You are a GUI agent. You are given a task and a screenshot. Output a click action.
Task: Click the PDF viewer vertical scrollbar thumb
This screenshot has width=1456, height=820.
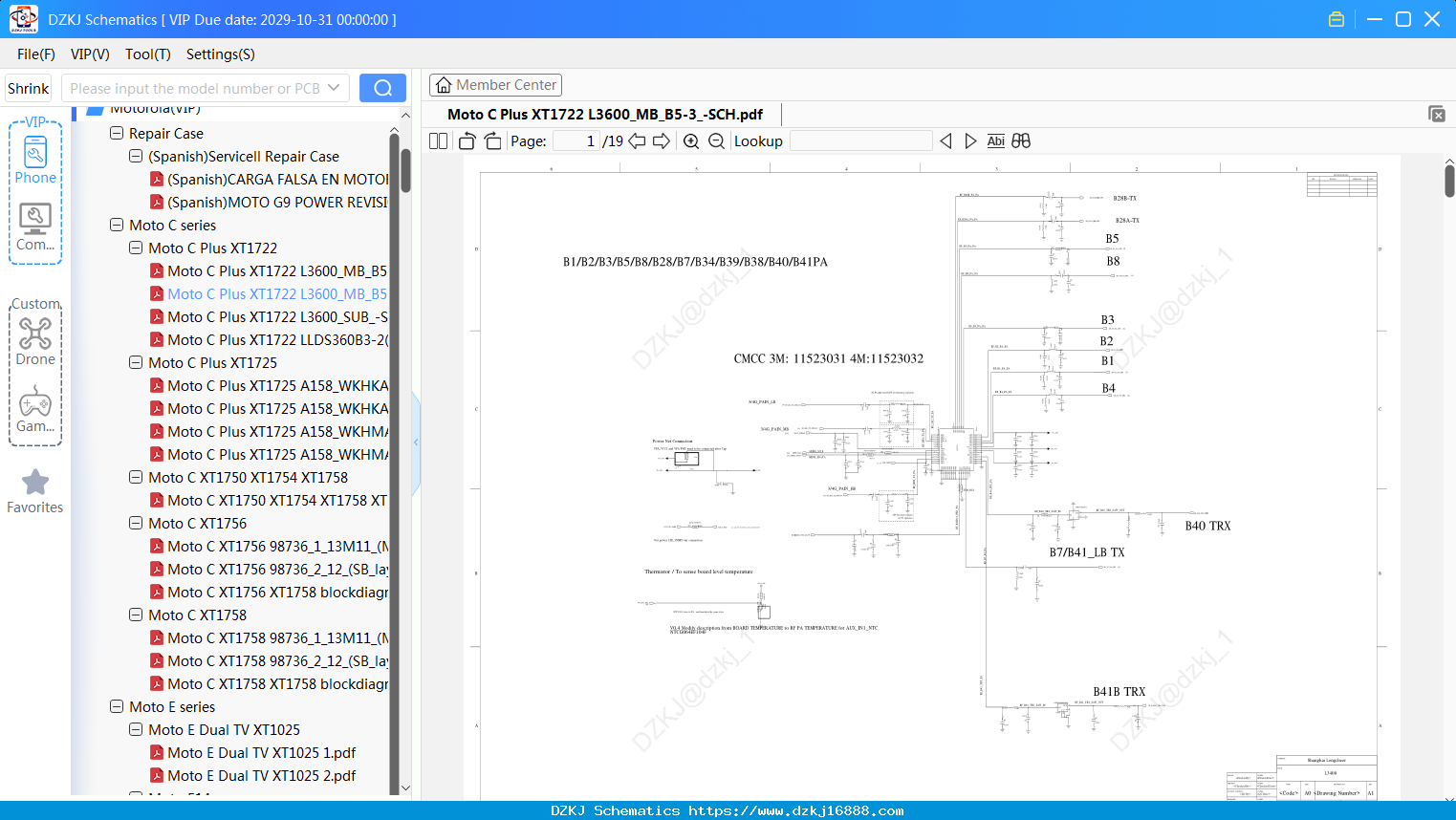pyautogui.click(x=1449, y=182)
